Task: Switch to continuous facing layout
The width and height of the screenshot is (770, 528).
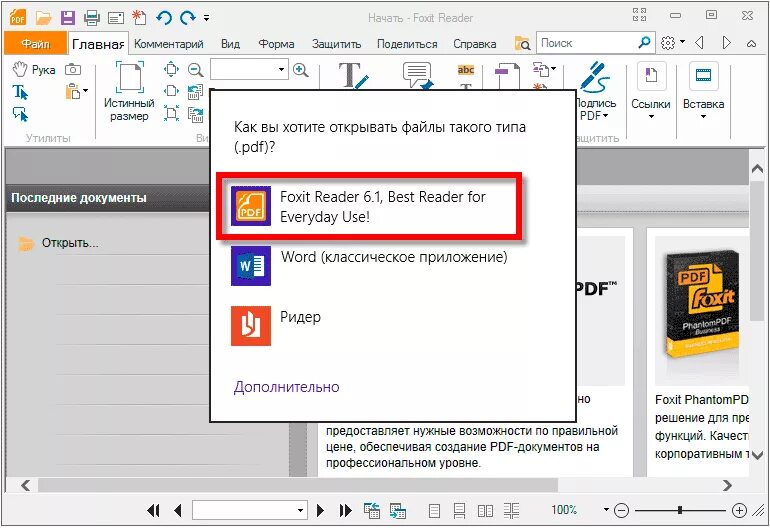Action: pos(511,511)
